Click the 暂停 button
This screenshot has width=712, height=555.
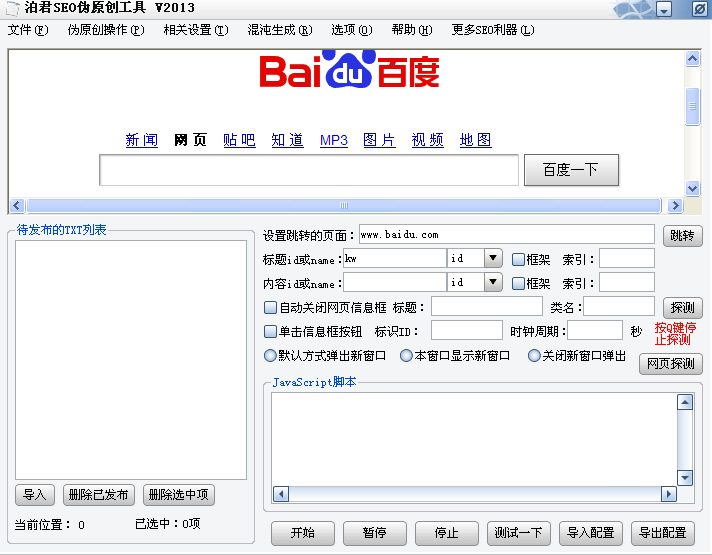[x=375, y=533]
